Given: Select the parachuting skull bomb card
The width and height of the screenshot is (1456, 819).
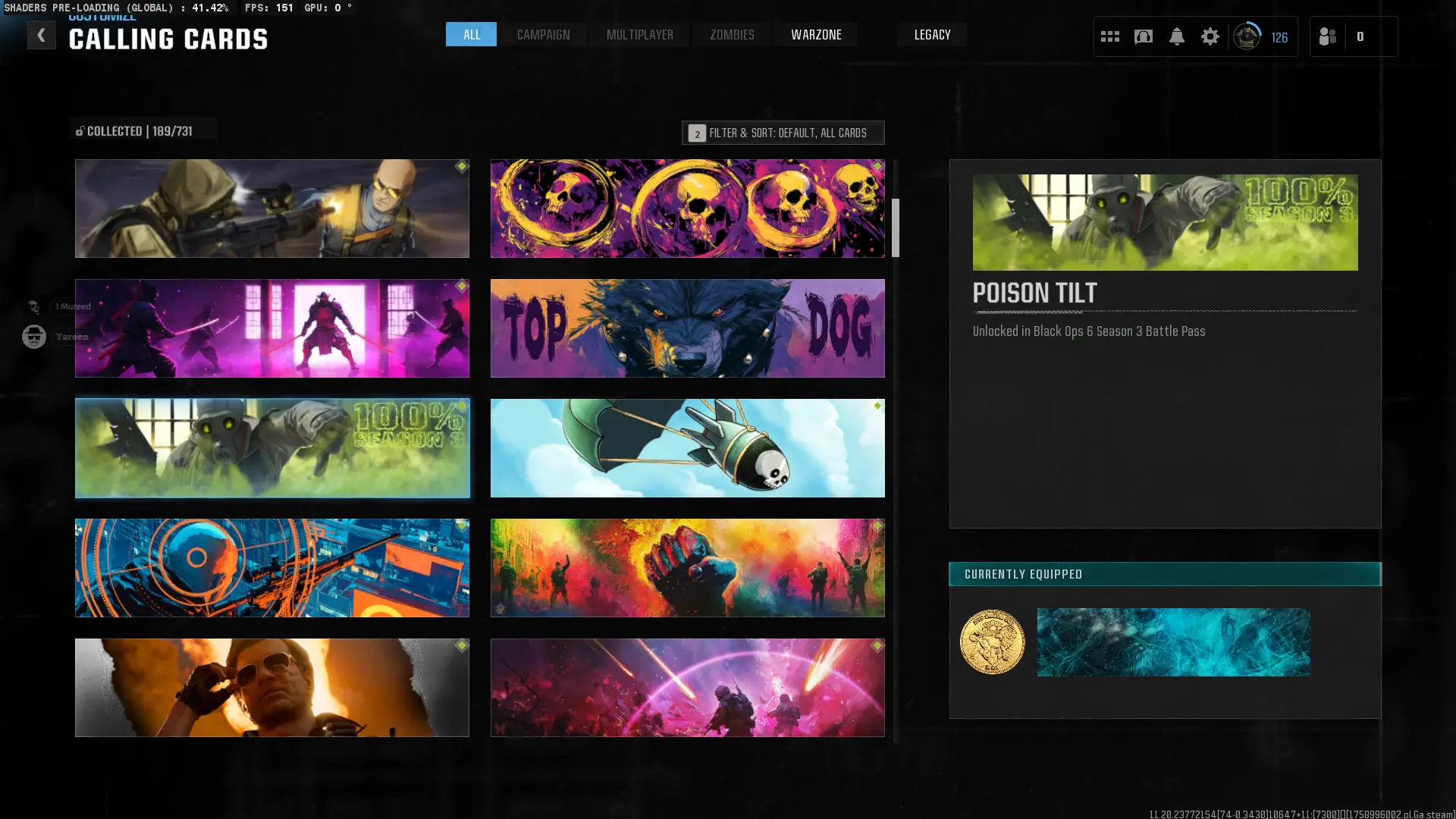Looking at the screenshot, I should click(688, 448).
